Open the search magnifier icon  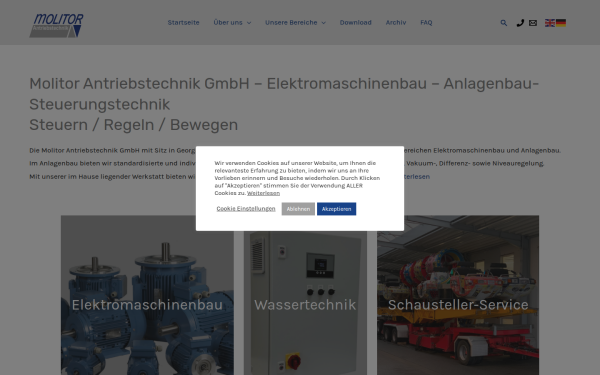click(x=504, y=23)
